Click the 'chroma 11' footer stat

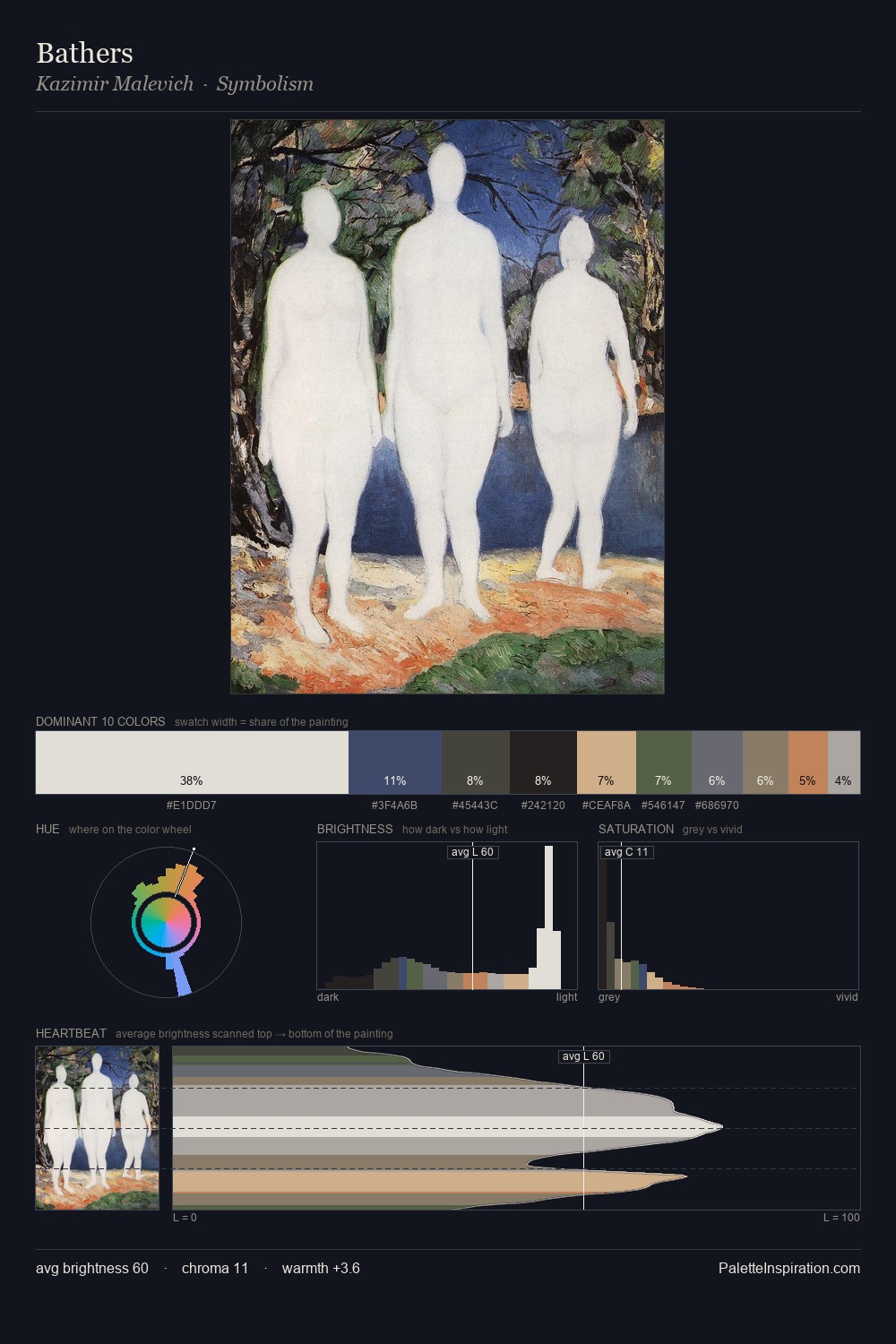point(215,1268)
